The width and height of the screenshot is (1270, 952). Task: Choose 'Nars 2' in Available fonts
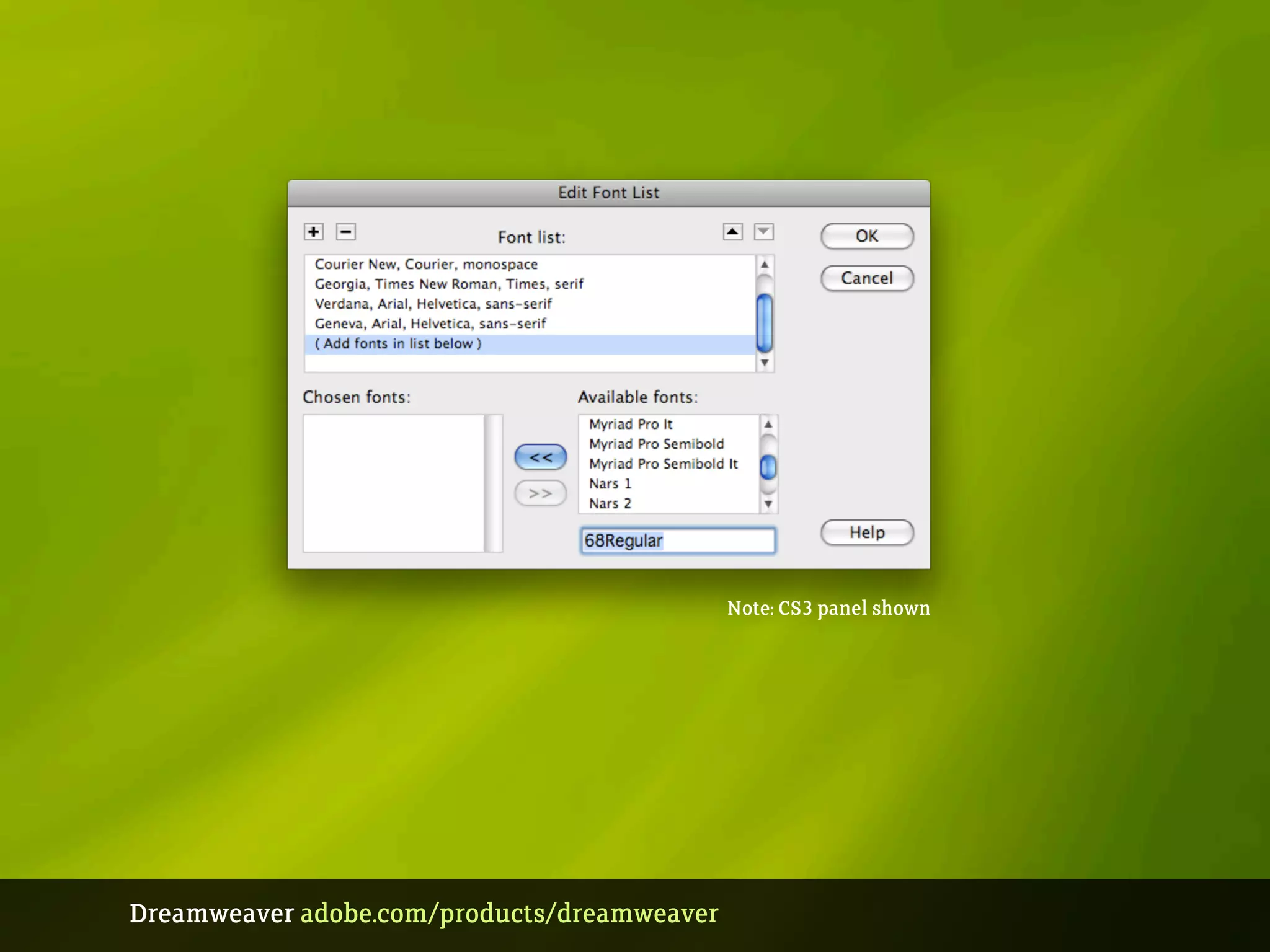(x=668, y=503)
